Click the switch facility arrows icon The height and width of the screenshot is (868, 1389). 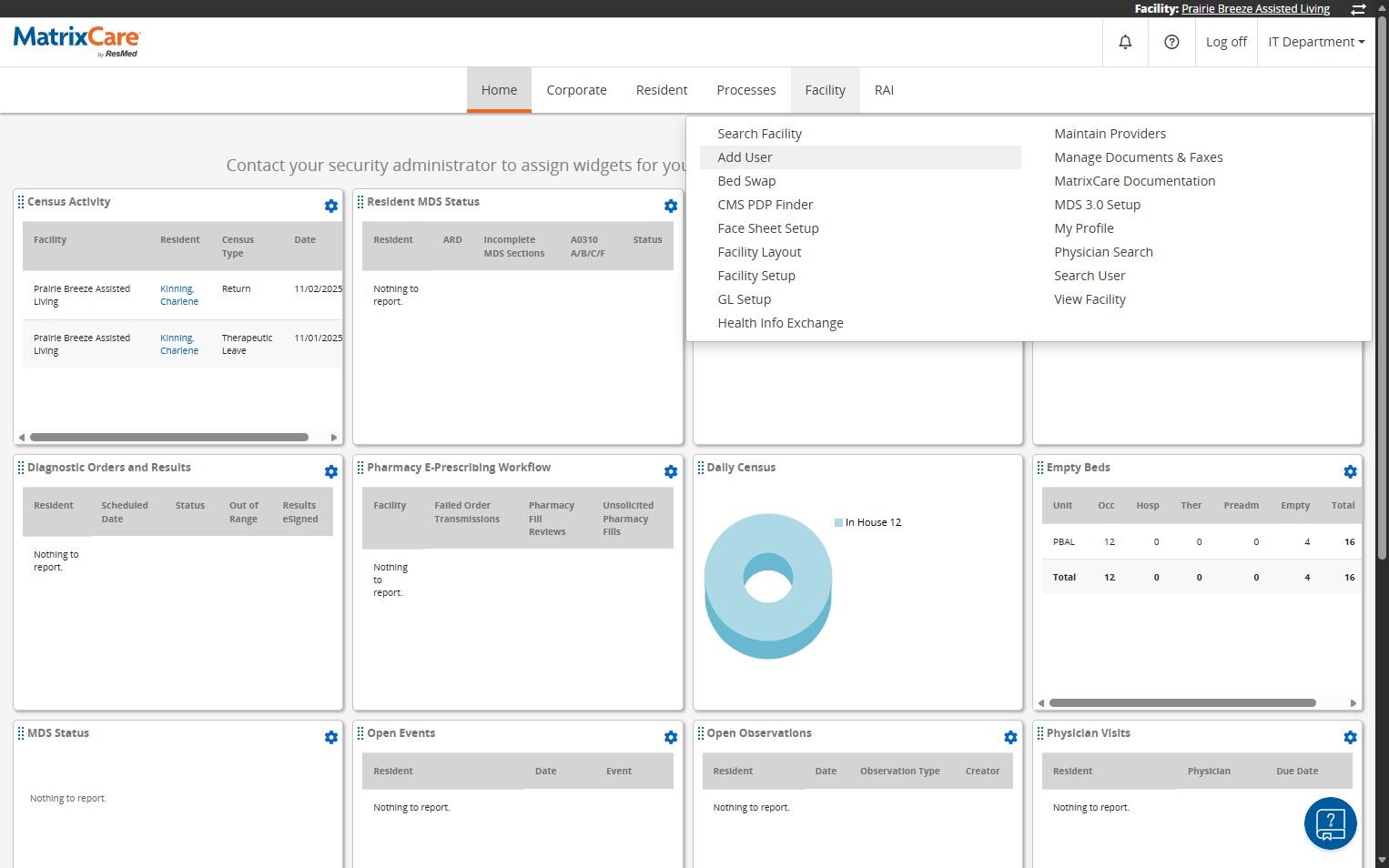pyautogui.click(x=1358, y=9)
